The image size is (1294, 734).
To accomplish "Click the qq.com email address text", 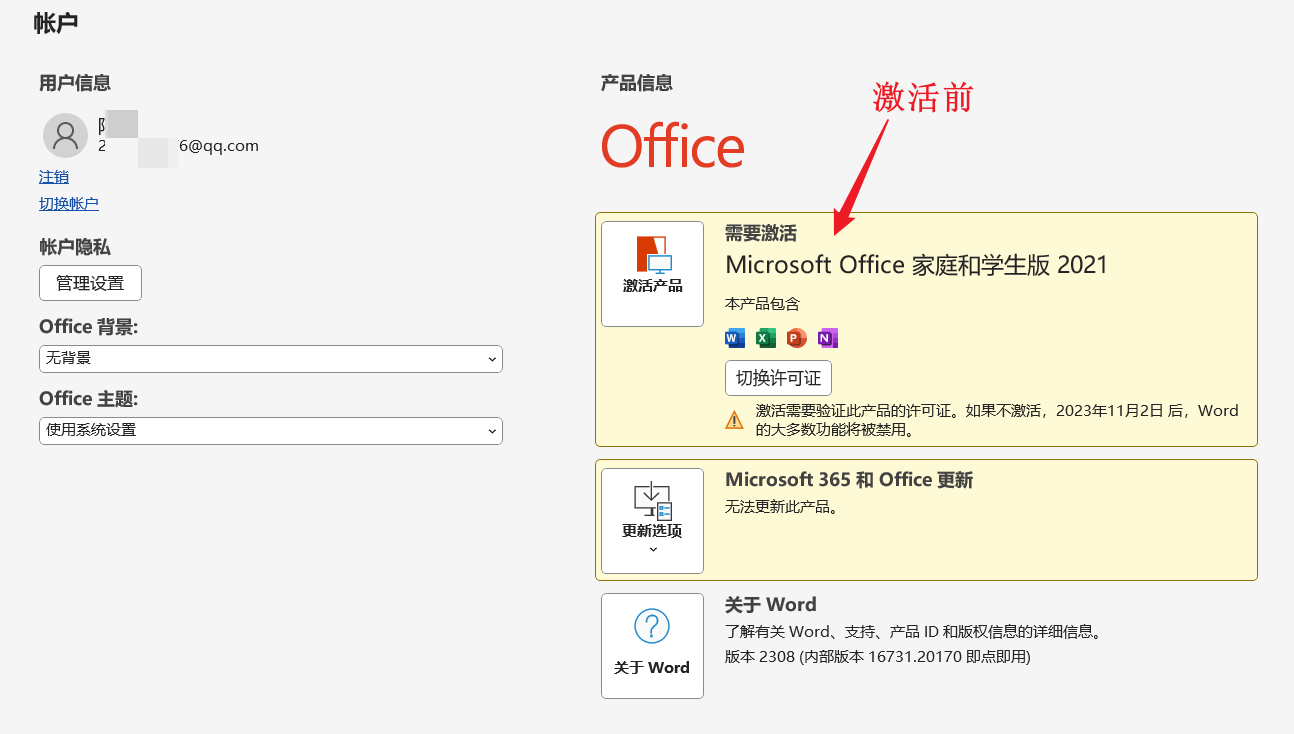I will coord(218,146).
